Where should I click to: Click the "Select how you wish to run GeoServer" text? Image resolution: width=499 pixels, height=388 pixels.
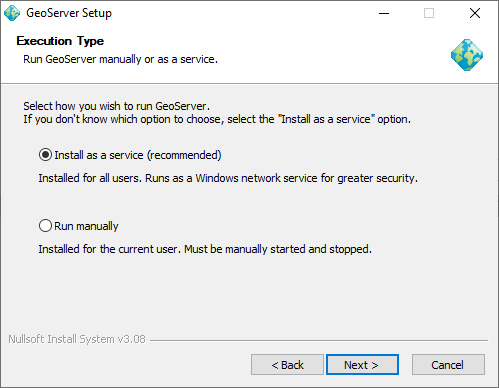pyautogui.click(x=117, y=106)
